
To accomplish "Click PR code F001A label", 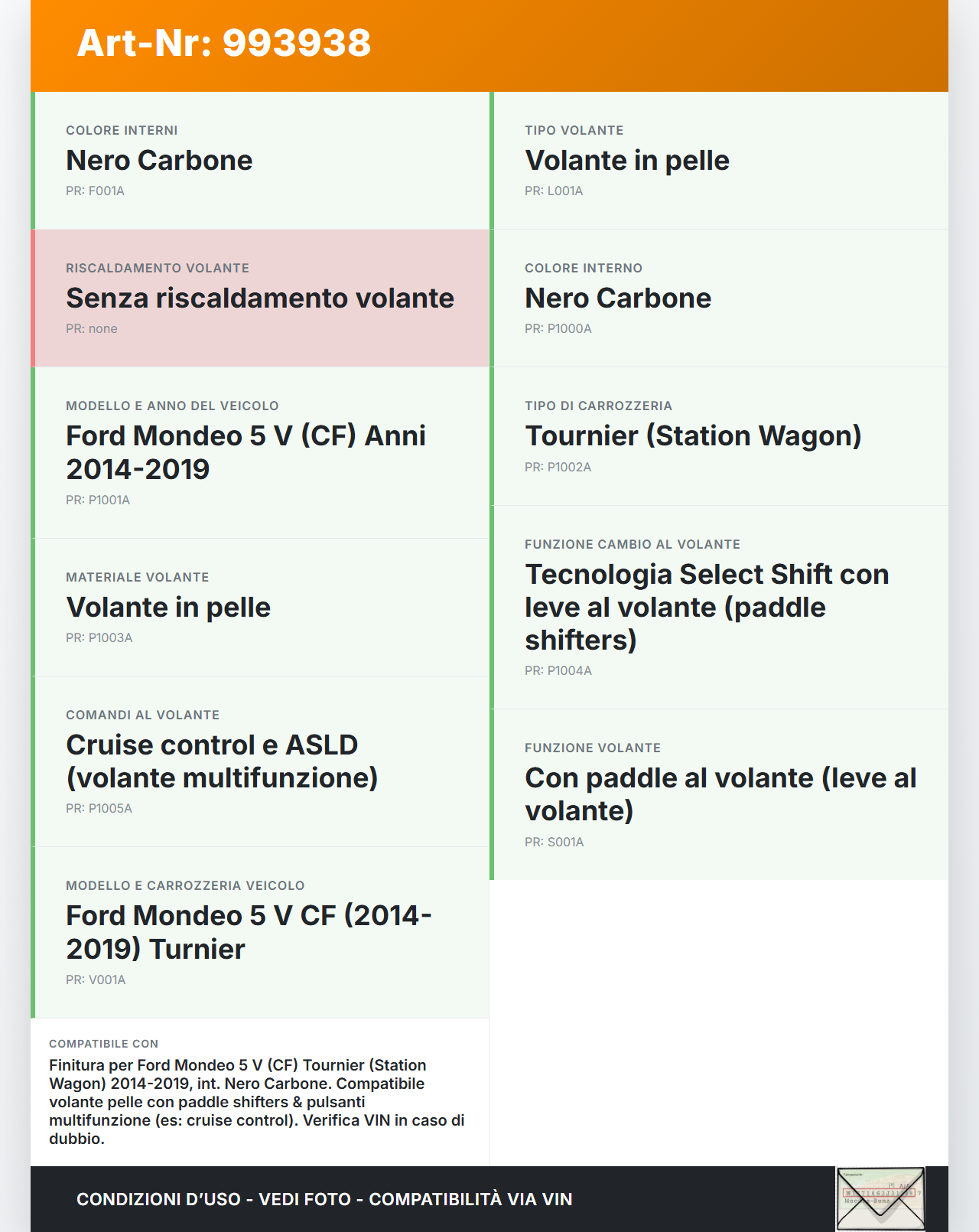I will (x=95, y=191).
